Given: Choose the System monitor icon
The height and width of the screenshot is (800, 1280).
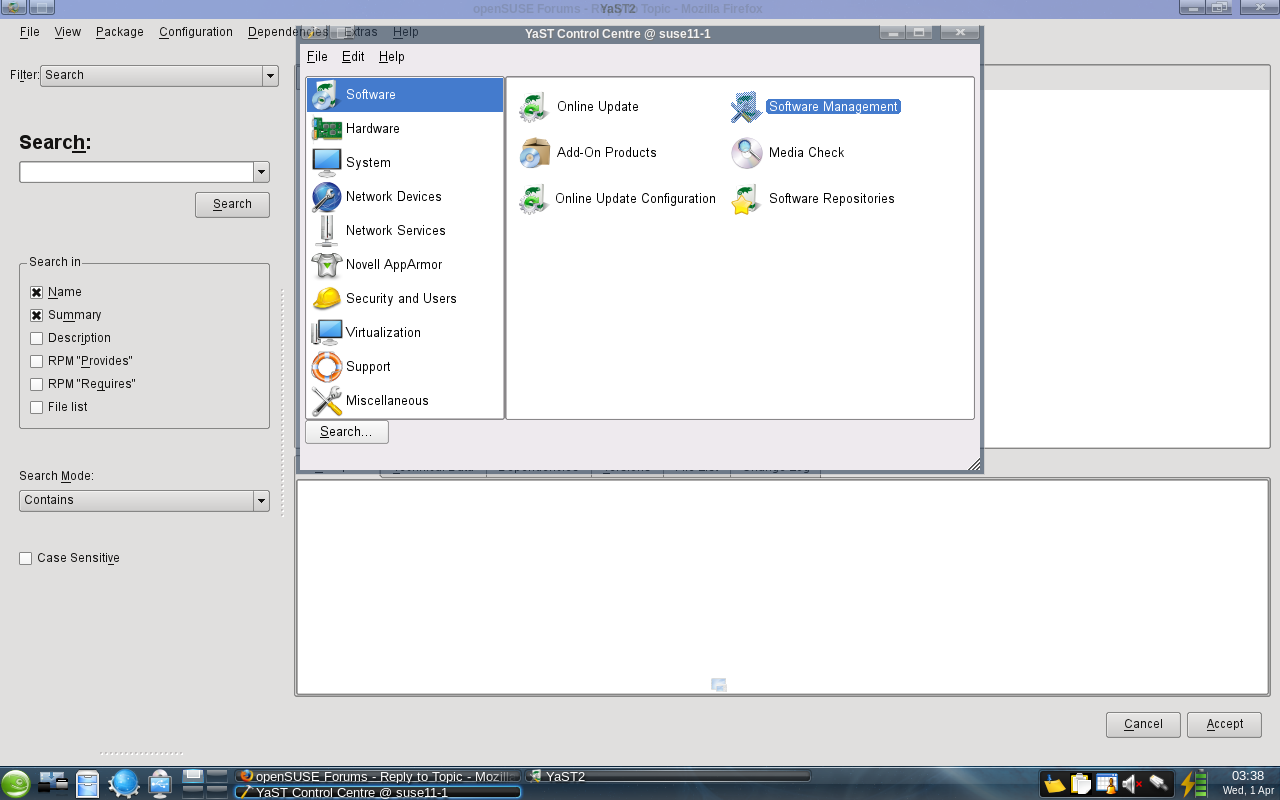Looking at the screenshot, I should pos(326,162).
